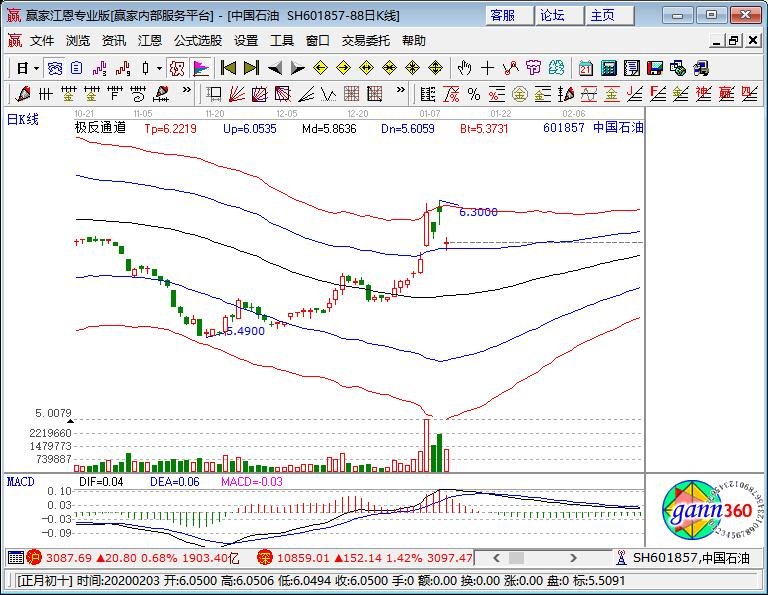Select the 日 period toolbar button
The image size is (768, 595).
[x=23, y=68]
